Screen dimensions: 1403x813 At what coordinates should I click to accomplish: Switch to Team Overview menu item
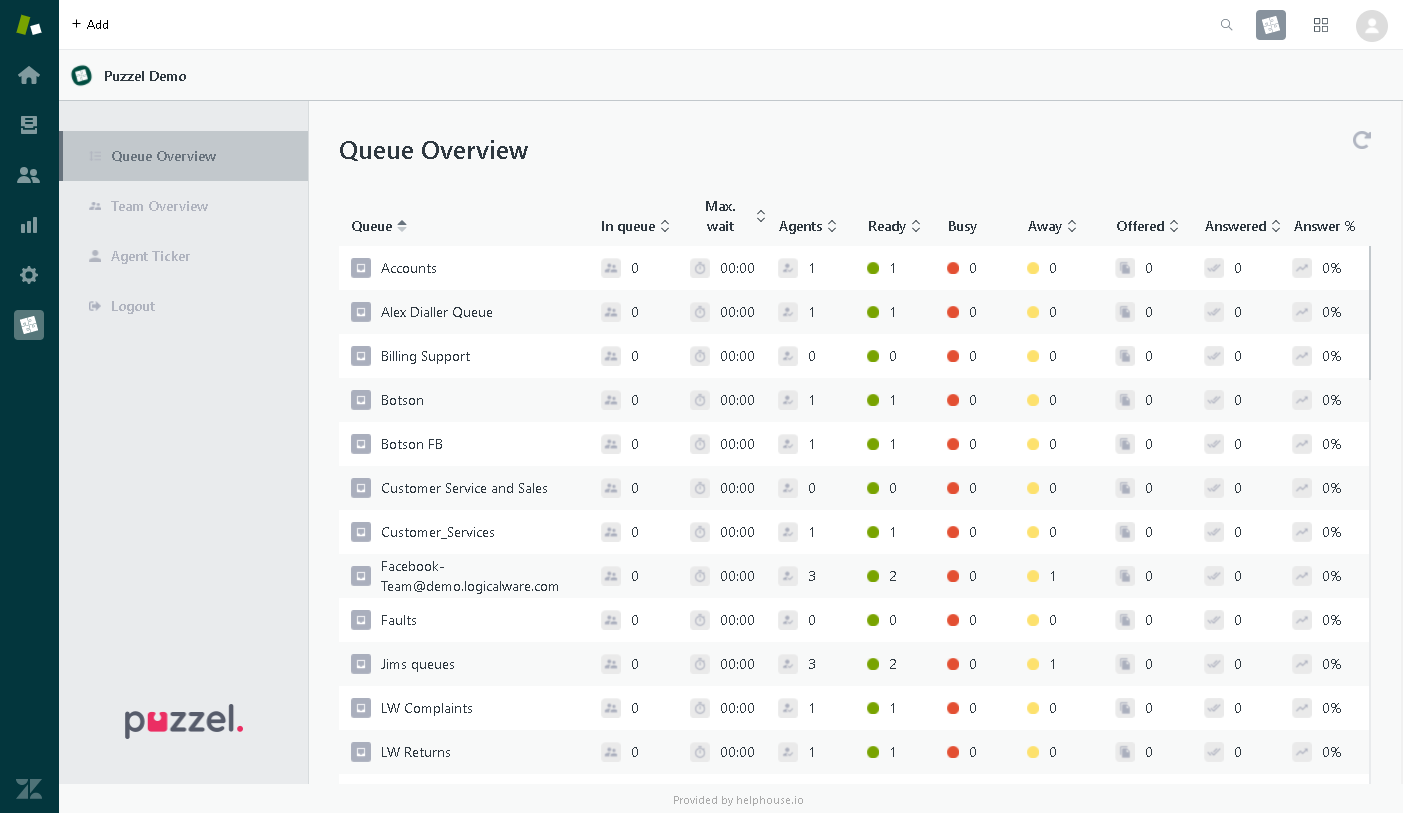click(159, 206)
